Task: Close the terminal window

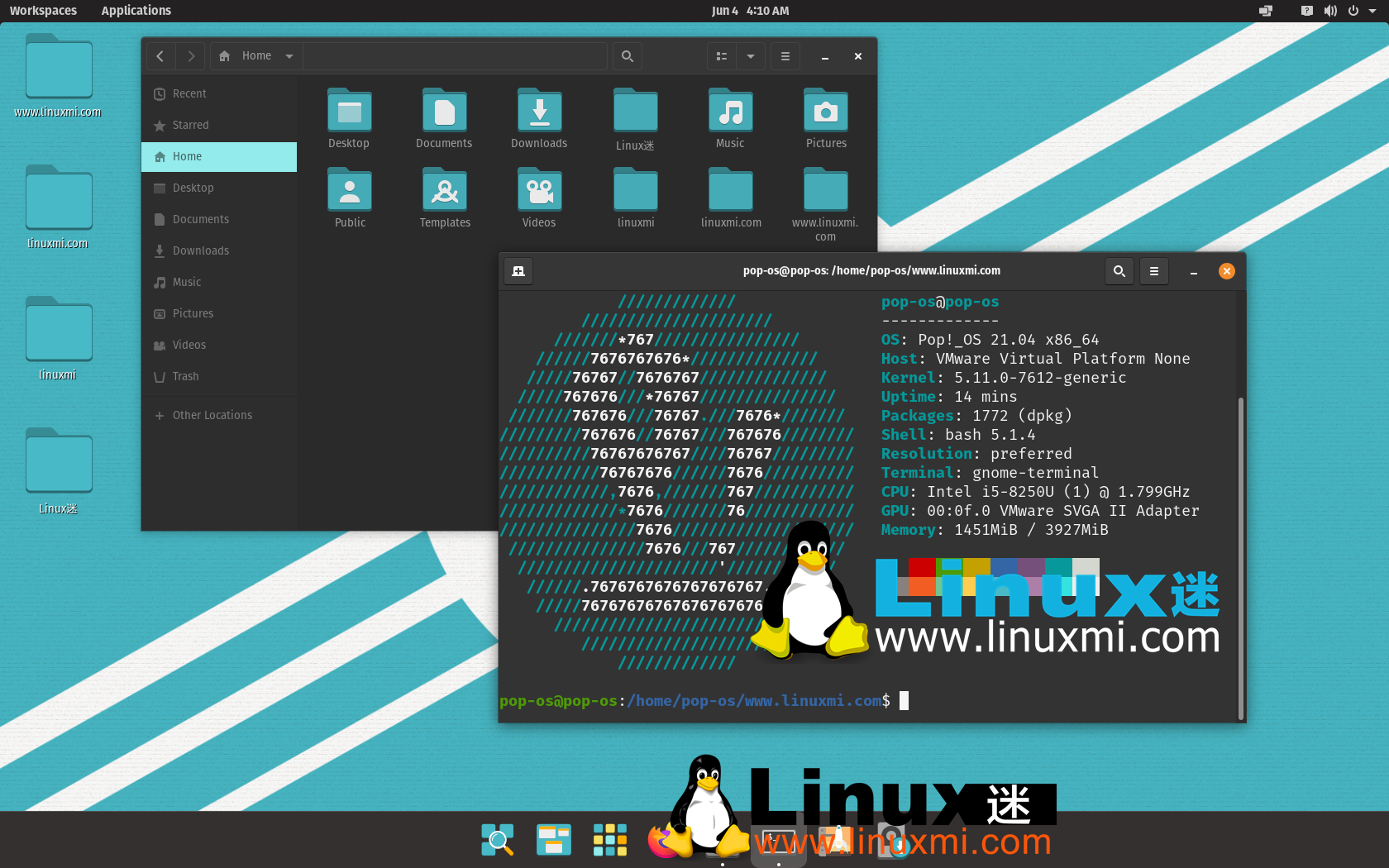Action: [x=1227, y=271]
